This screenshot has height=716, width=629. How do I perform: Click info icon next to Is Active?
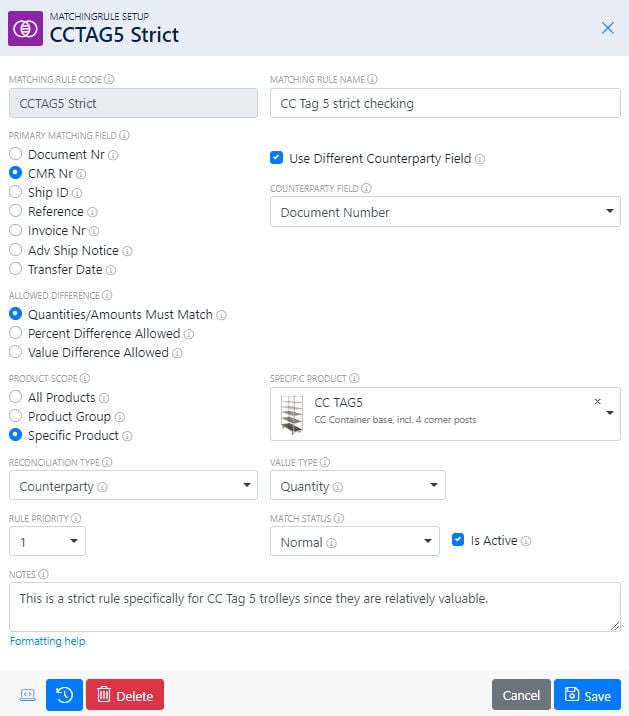point(526,541)
